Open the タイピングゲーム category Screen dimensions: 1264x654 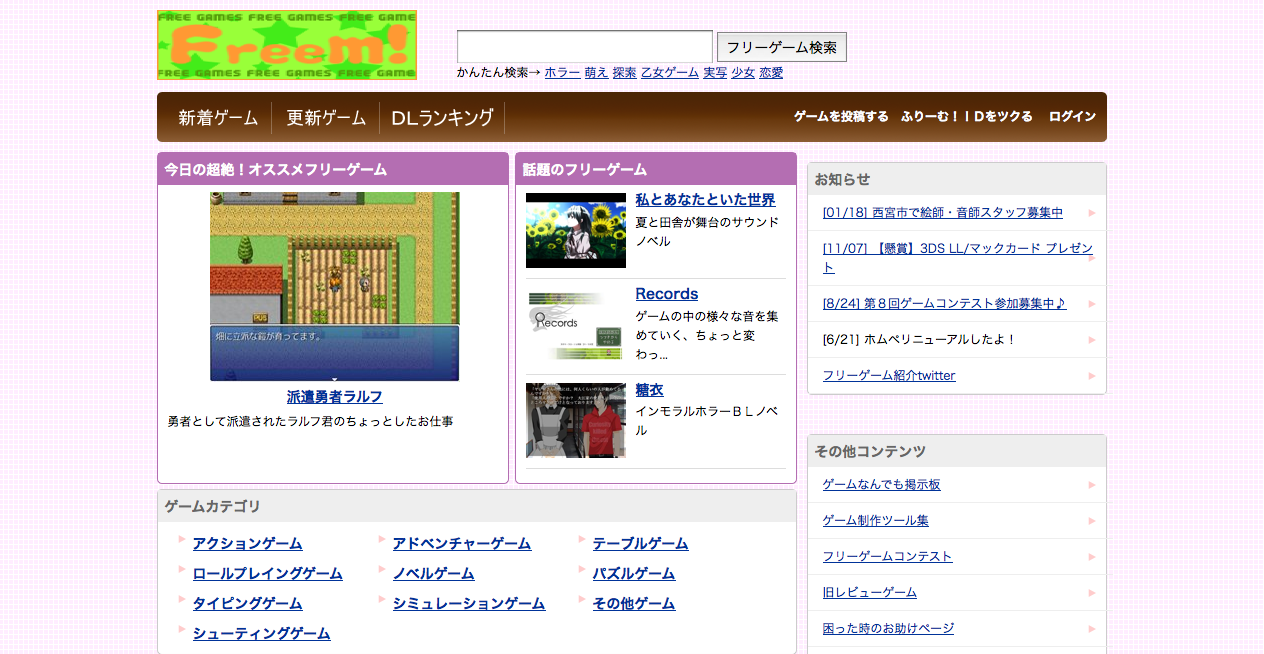[x=248, y=604]
